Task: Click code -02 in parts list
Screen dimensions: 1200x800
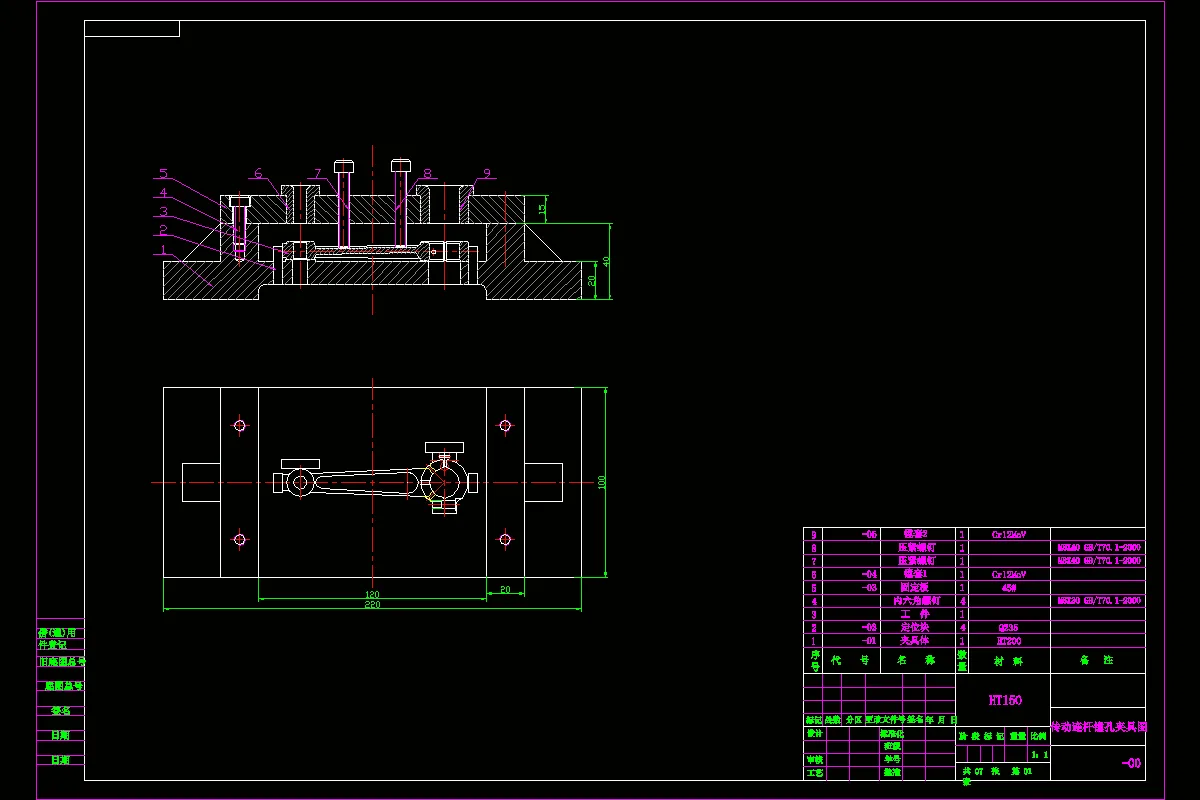Action: pos(869,627)
